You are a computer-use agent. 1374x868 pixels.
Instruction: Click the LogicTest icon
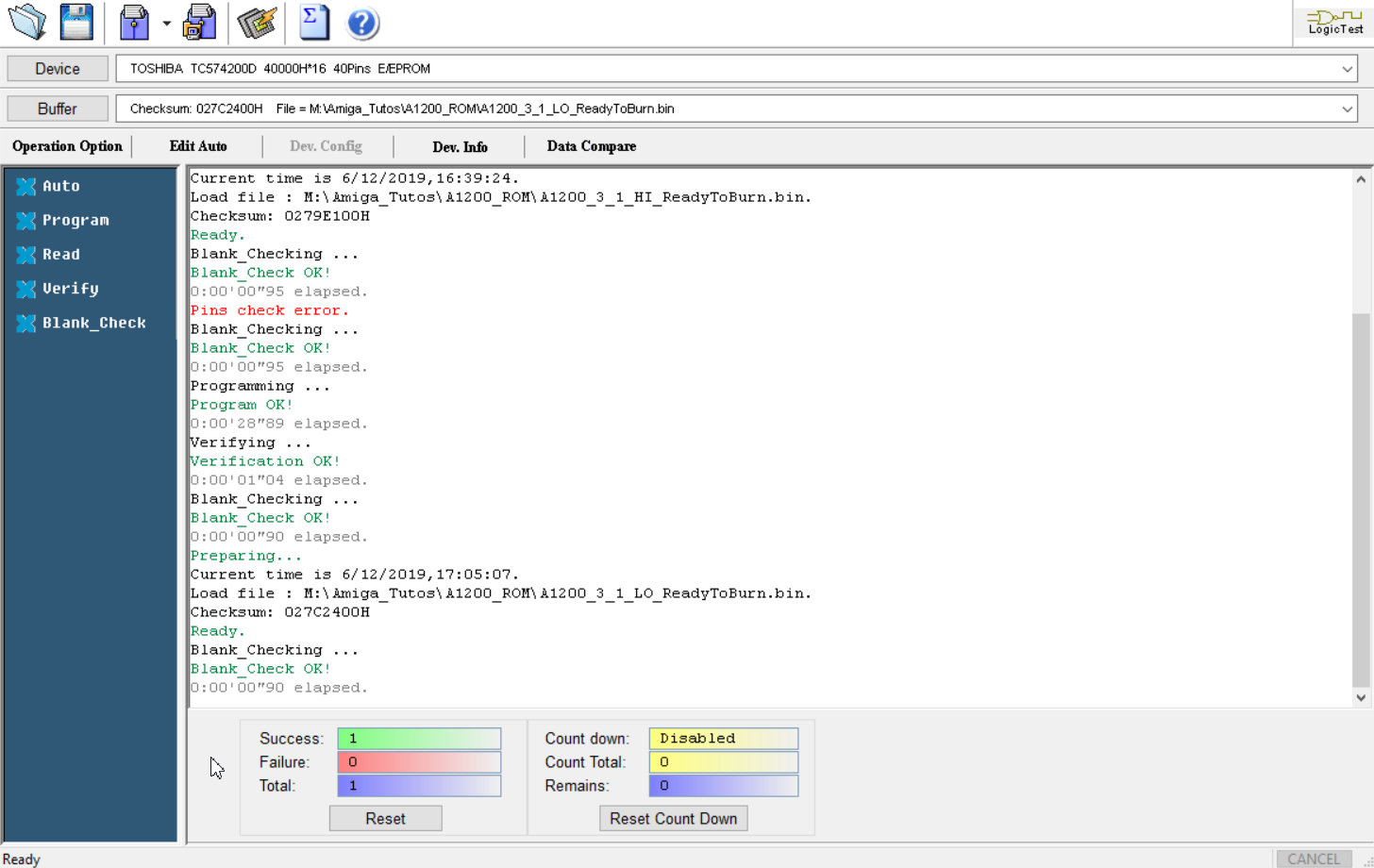coord(1334,22)
